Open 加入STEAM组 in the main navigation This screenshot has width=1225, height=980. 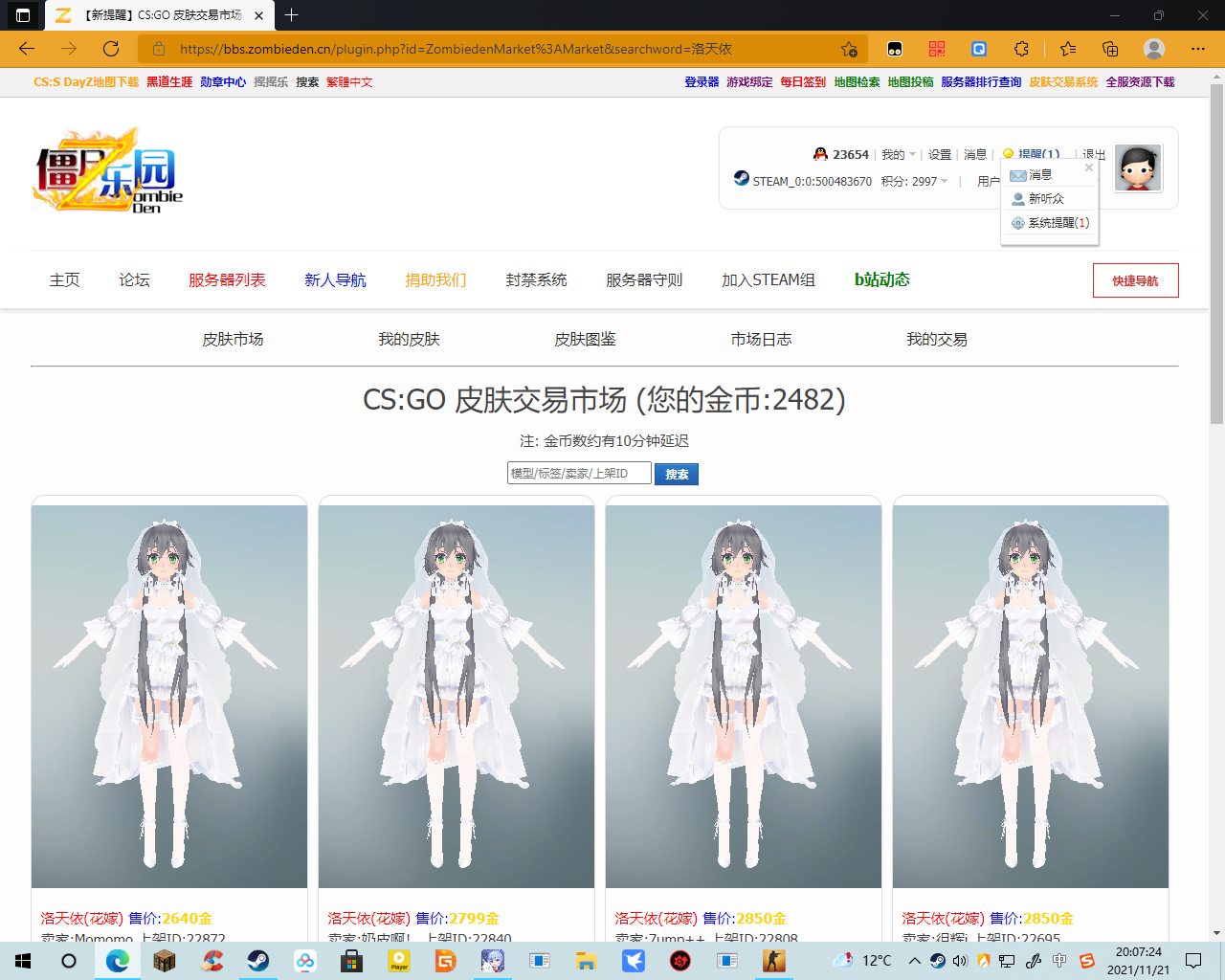pyautogui.click(x=768, y=280)
